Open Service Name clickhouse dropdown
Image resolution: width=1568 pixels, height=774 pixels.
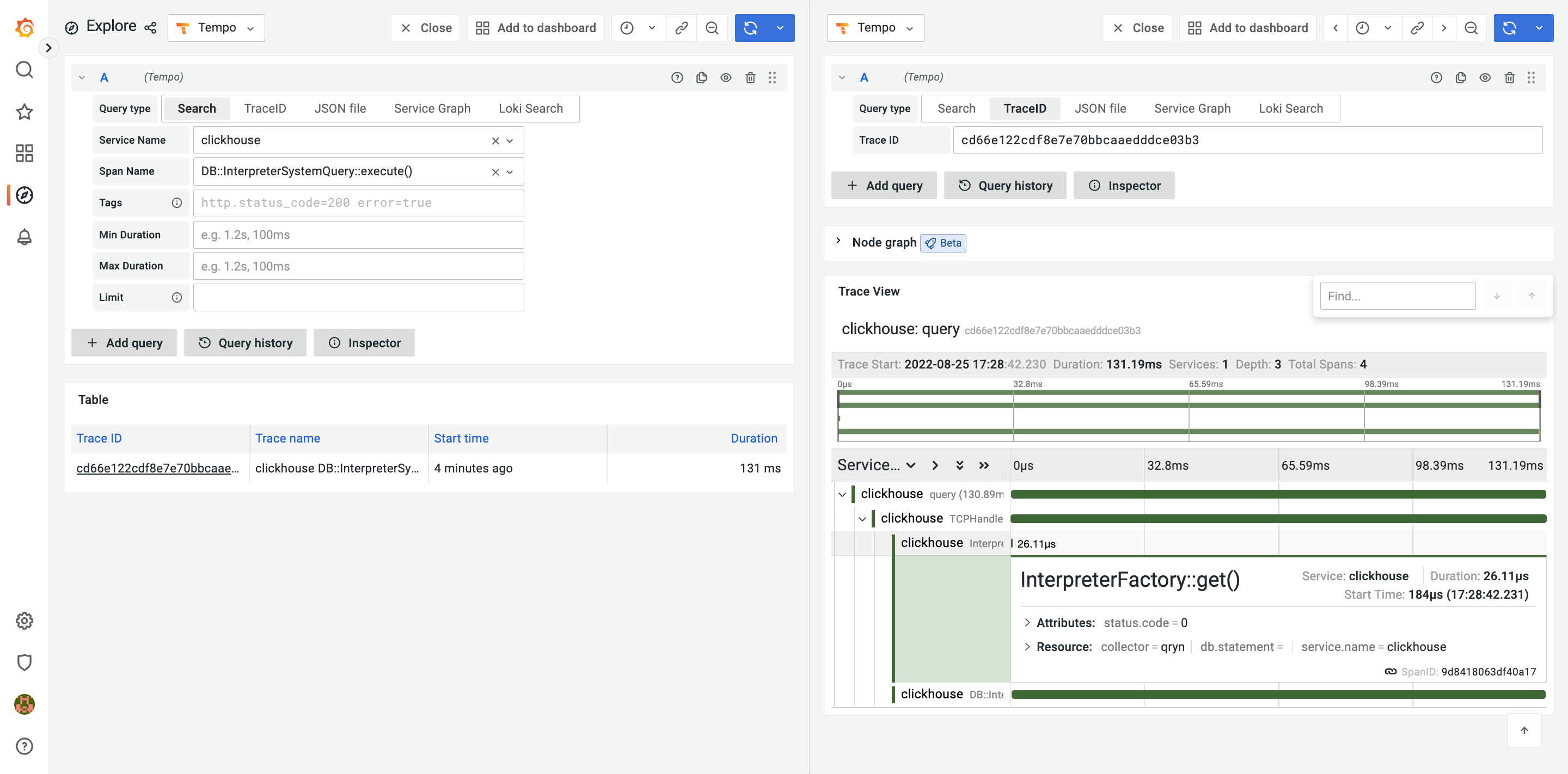tap(510, 140)
